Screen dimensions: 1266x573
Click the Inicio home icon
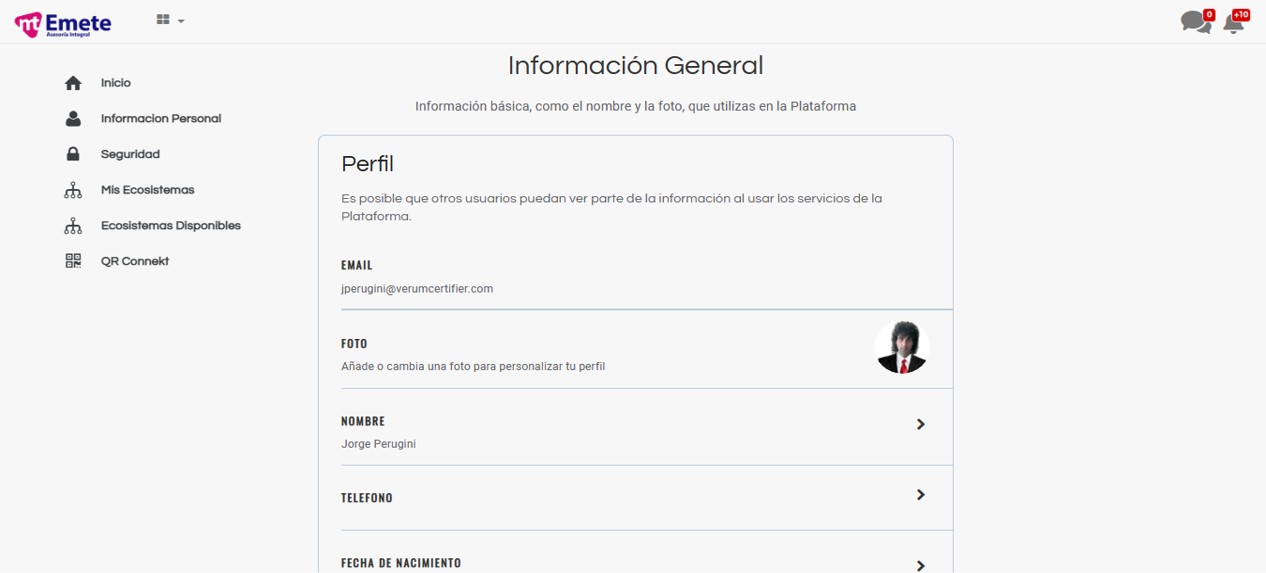(x=73, y=83)
